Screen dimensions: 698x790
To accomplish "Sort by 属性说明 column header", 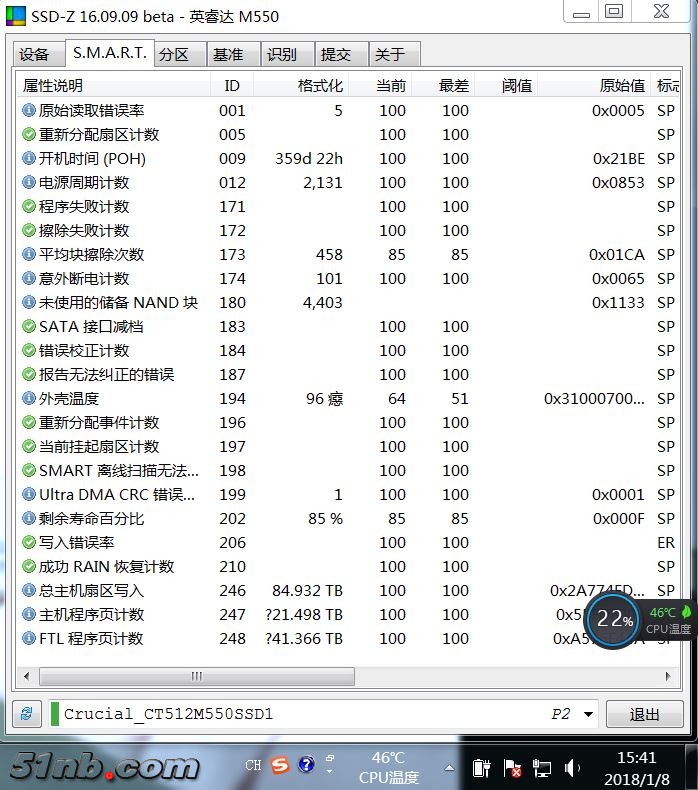I will tap(113, 85).
